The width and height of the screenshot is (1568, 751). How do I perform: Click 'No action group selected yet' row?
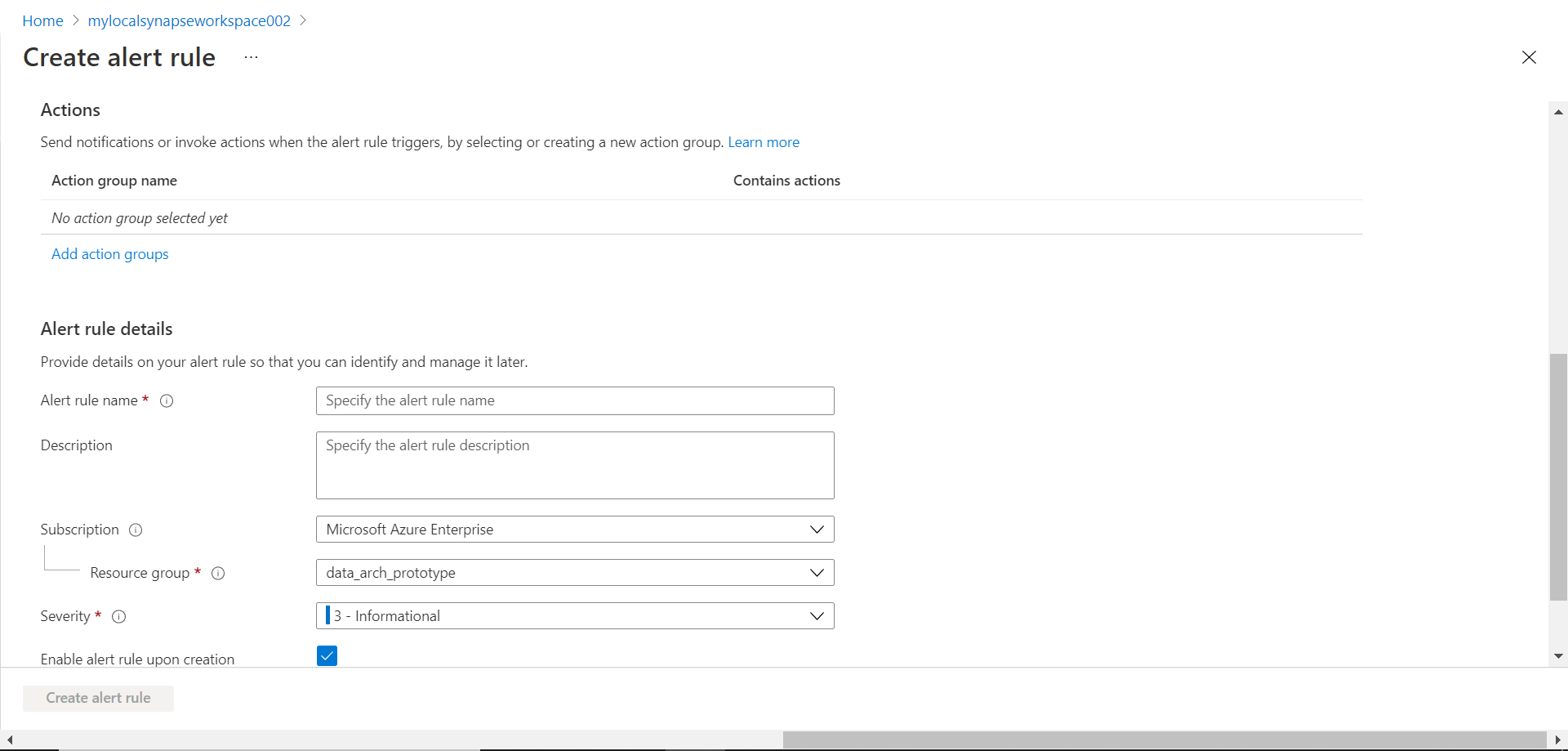702,218
